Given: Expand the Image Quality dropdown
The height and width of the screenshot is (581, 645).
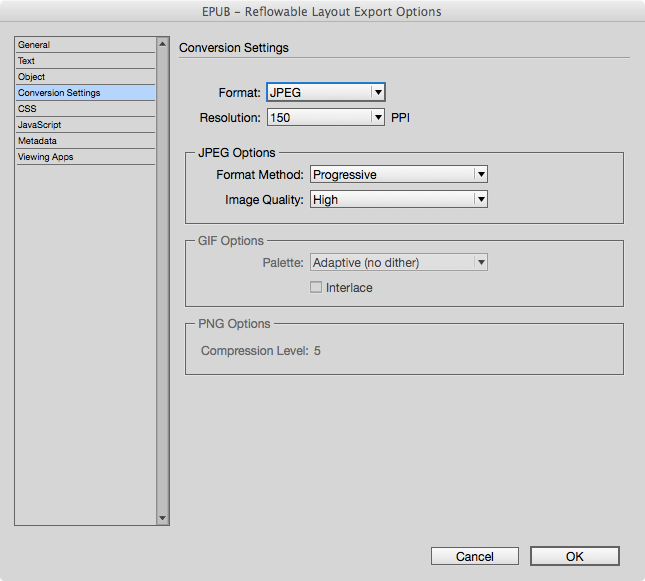Looking at the screenshot, I should [399, 200].
